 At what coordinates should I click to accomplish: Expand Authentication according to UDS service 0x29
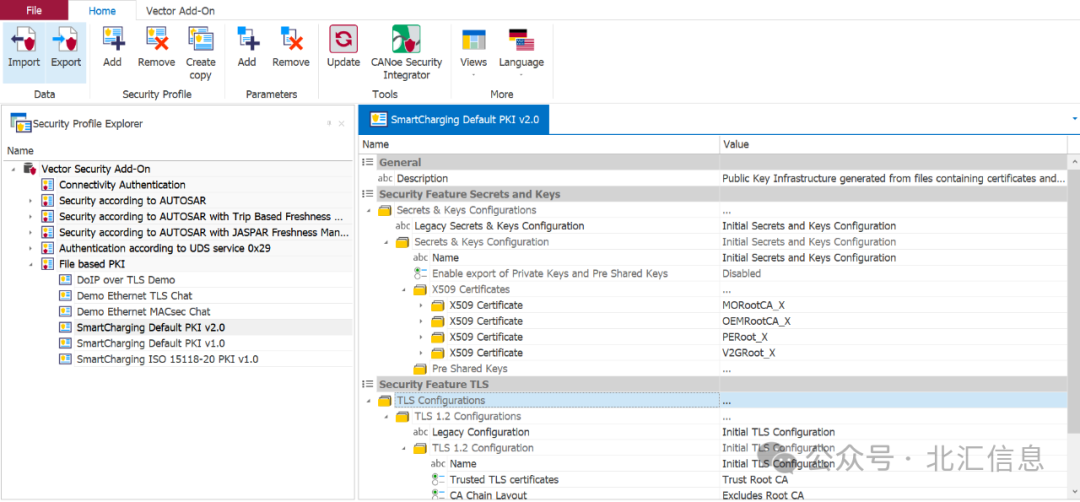[30, 248]
